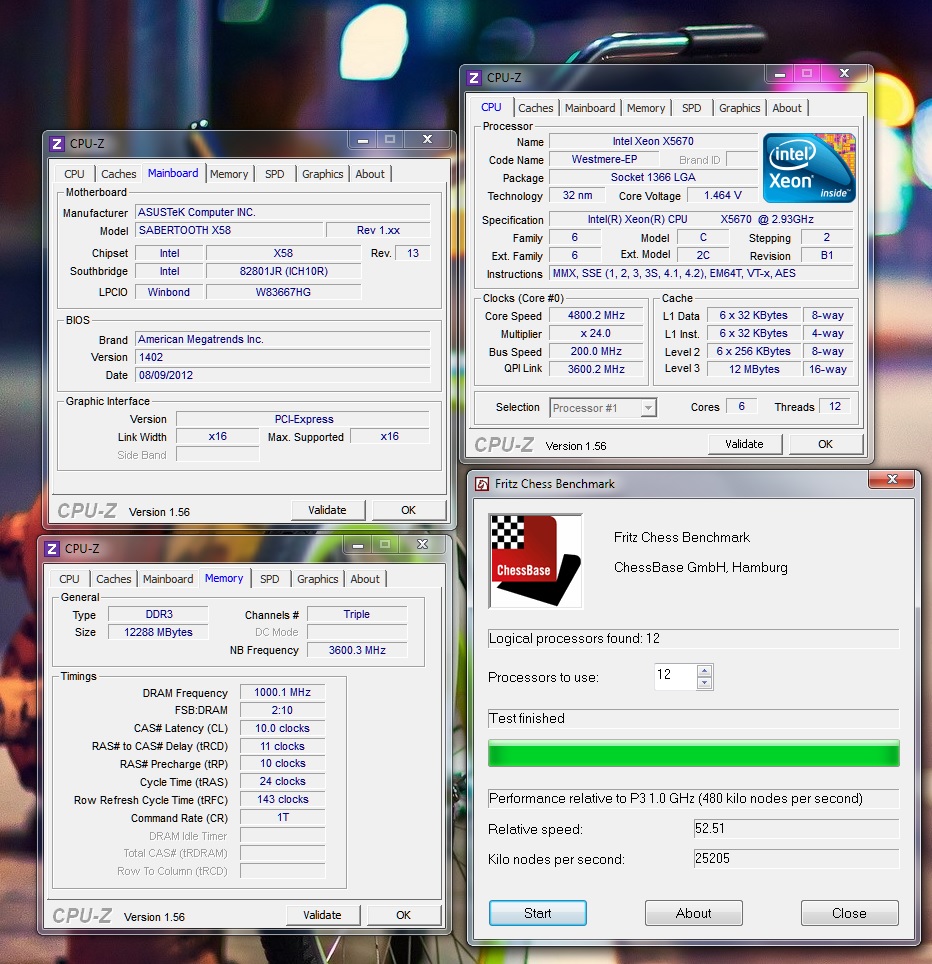Select Caches tab in CPU window
932x964 pixels.
coord(535,108)
